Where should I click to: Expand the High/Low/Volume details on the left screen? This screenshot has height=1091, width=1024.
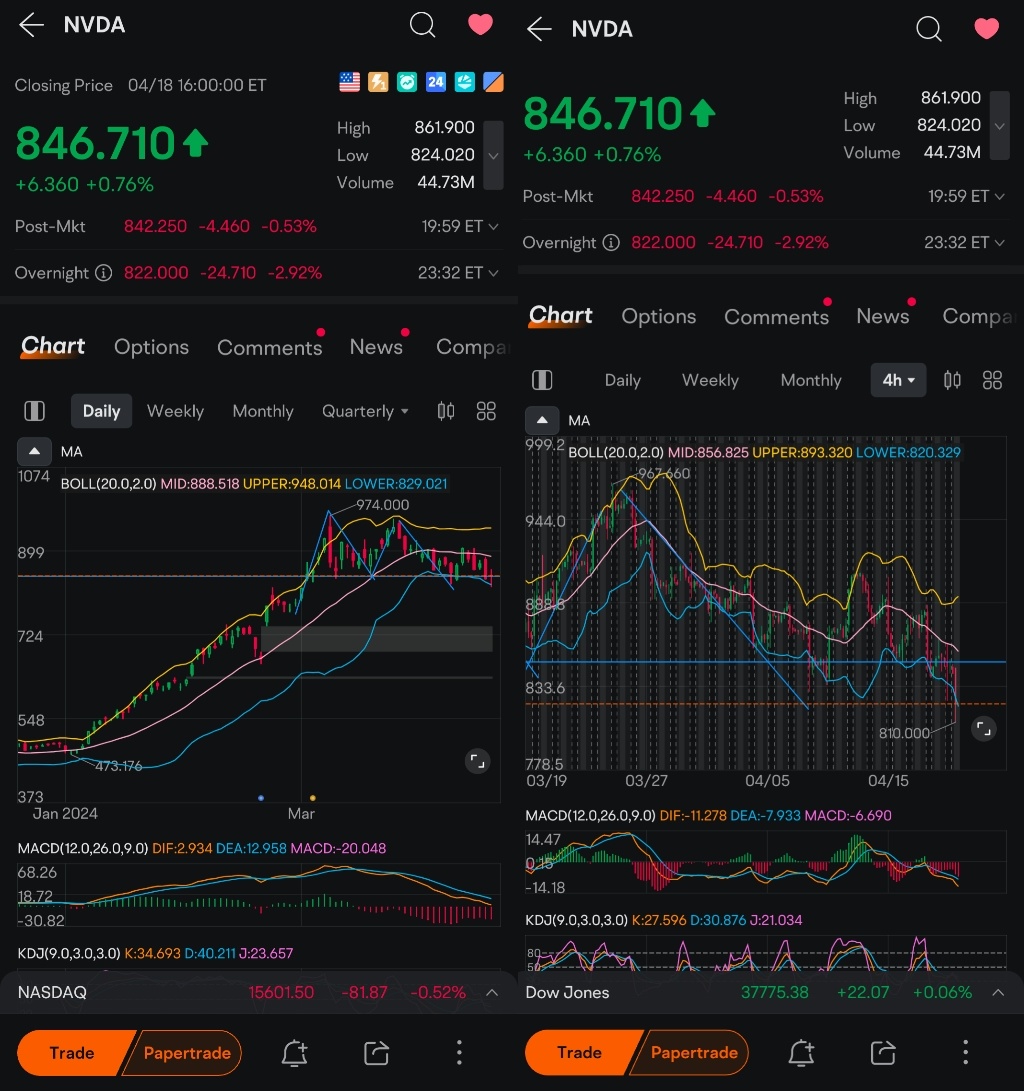click(493, 155)
